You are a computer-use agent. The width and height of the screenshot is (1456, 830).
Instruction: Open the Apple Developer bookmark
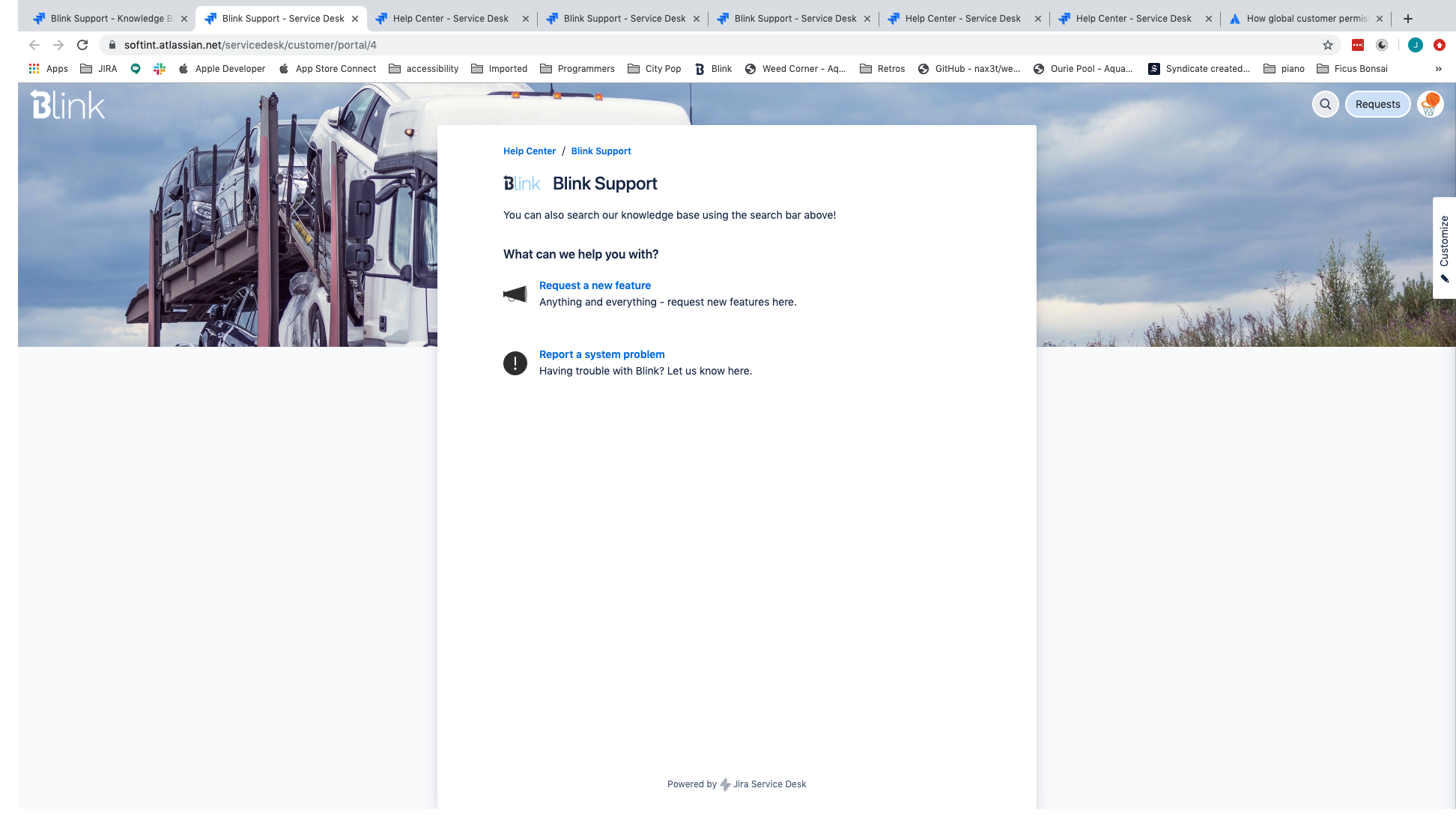[x=222, y=69]
